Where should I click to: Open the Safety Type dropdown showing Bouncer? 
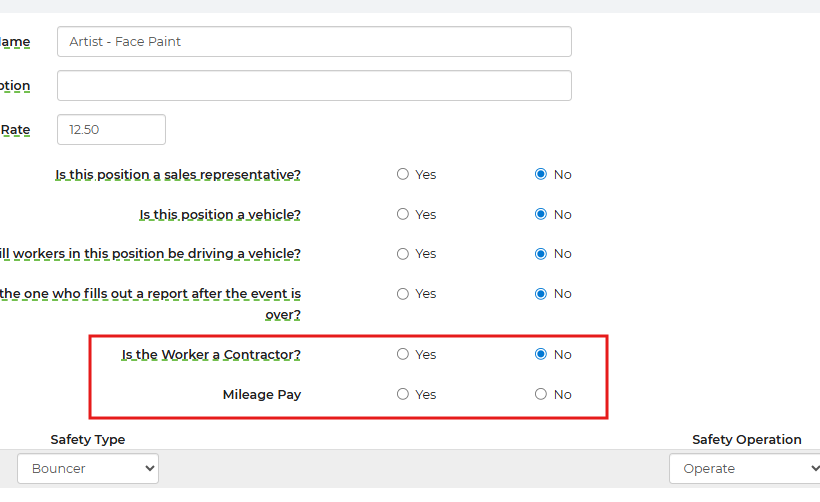(88, 468)
